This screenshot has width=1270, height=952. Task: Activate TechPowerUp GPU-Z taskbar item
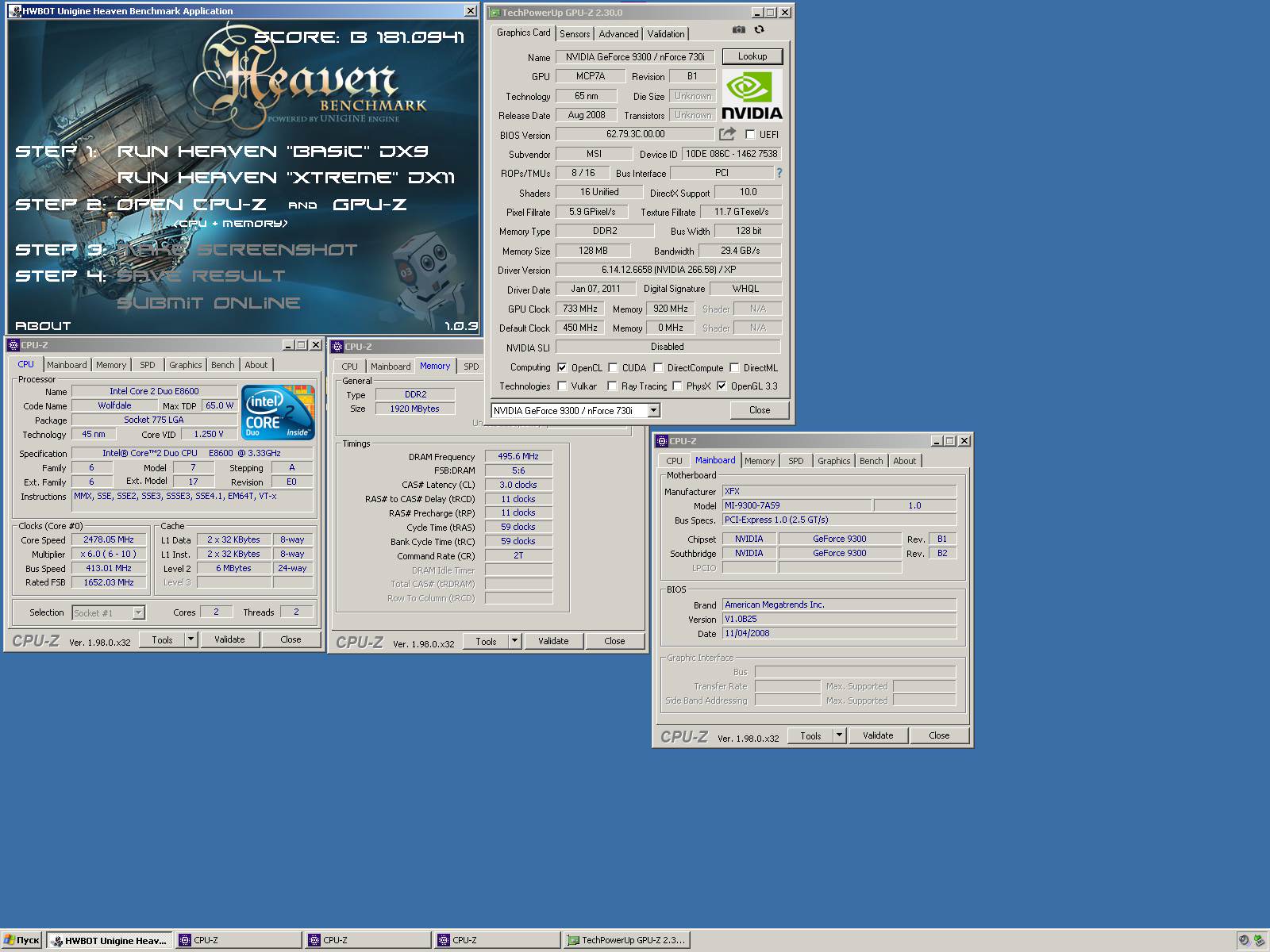(x=626, y=940)
